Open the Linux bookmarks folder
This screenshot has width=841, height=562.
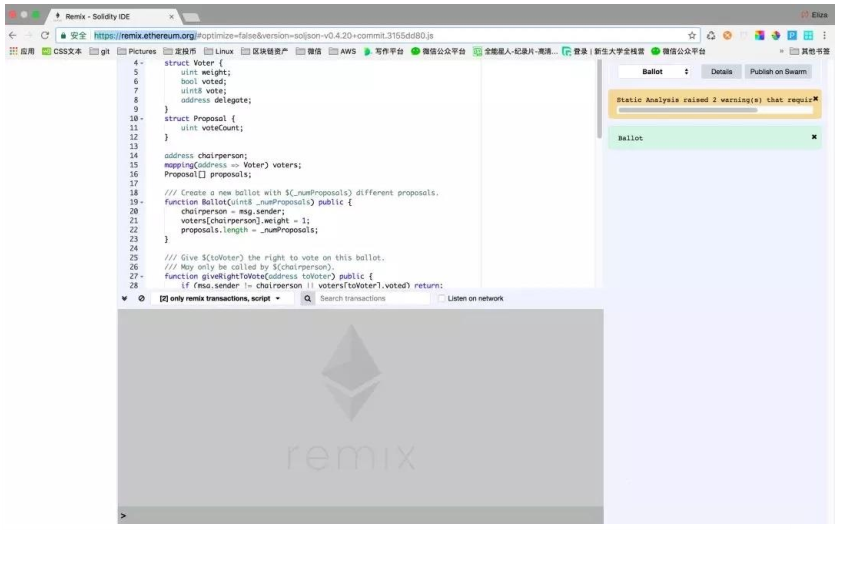coord(219,51)
